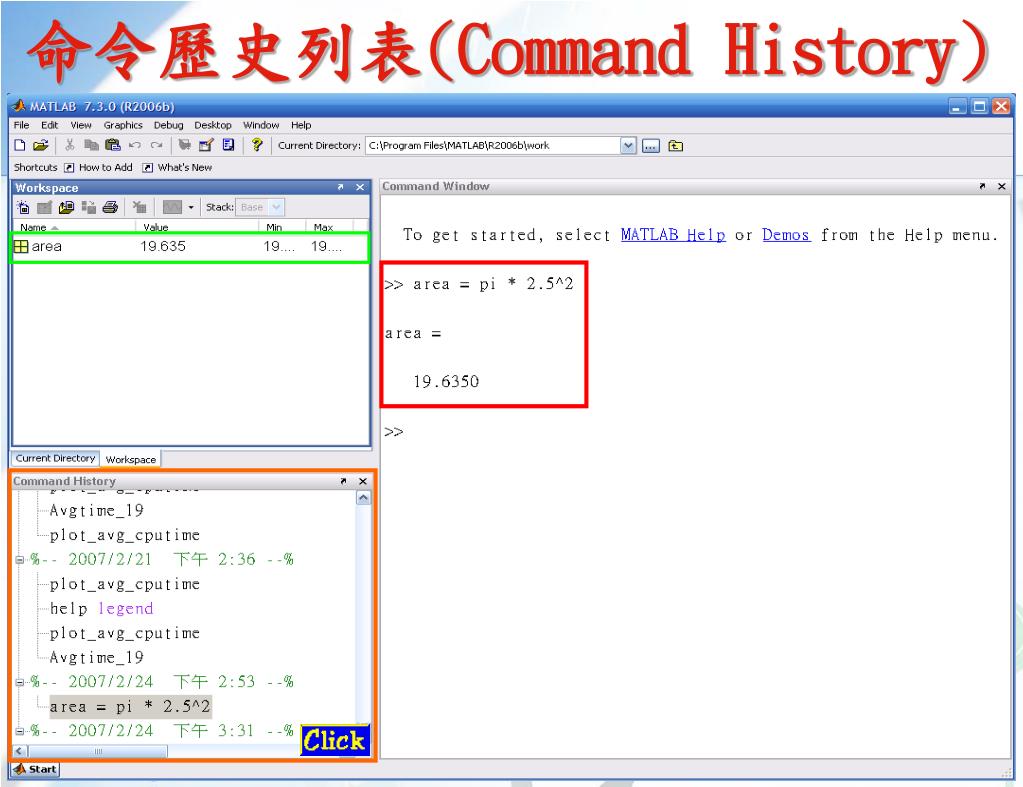Print icon in Workspace toolbar
This screenshot has height=787, width=1023.
pyautogui.click(x=110, y=208)
